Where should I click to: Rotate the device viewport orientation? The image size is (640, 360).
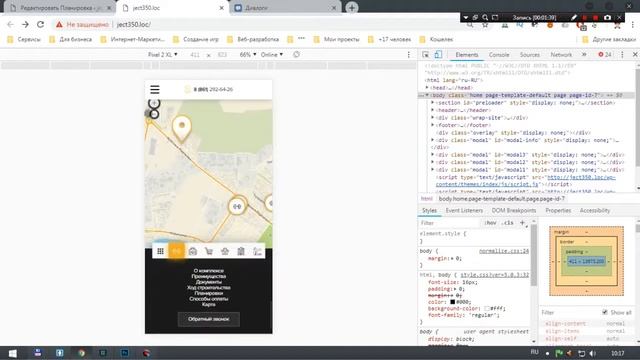296,54
